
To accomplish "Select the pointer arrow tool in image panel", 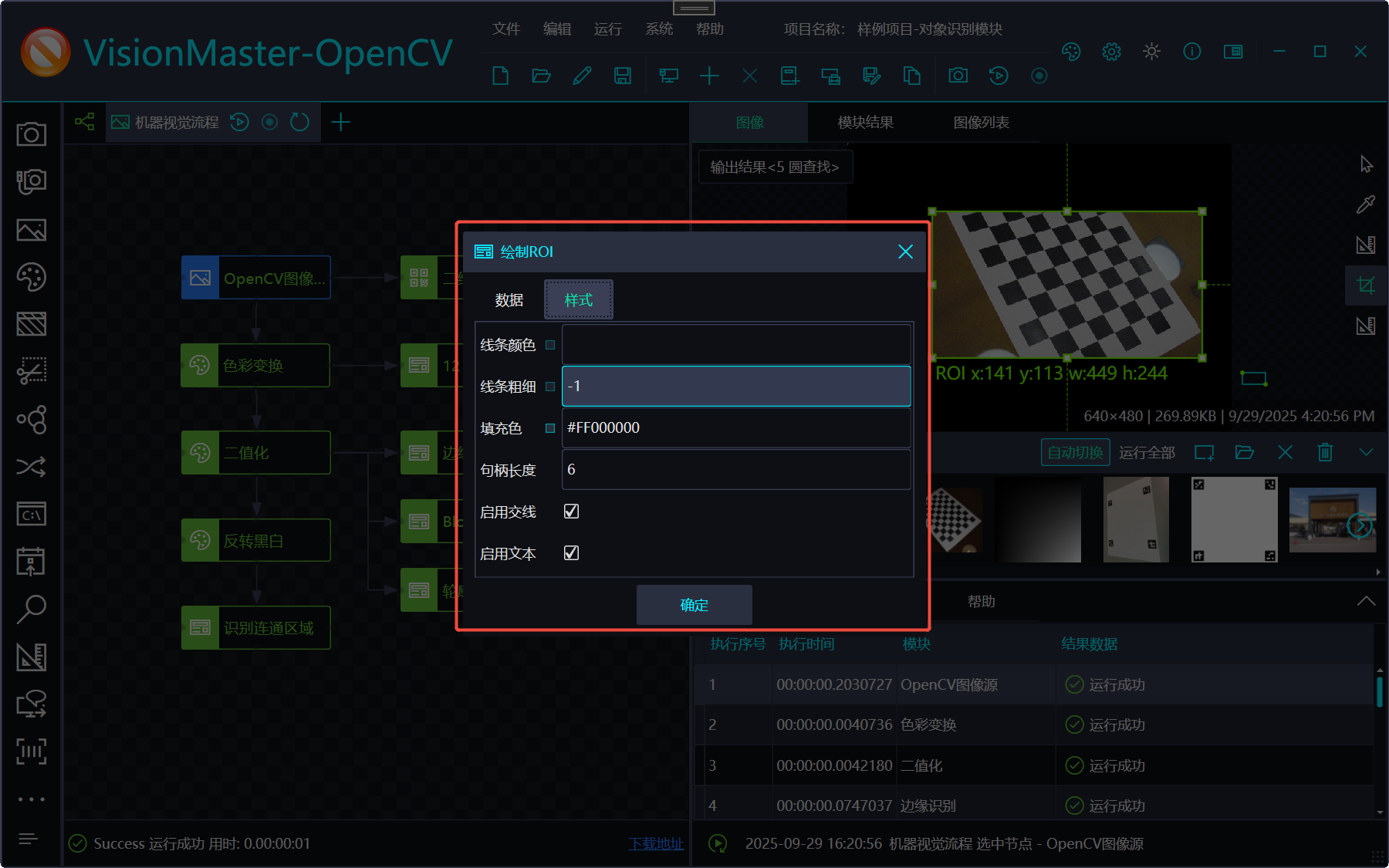I will click(1366, 164).
